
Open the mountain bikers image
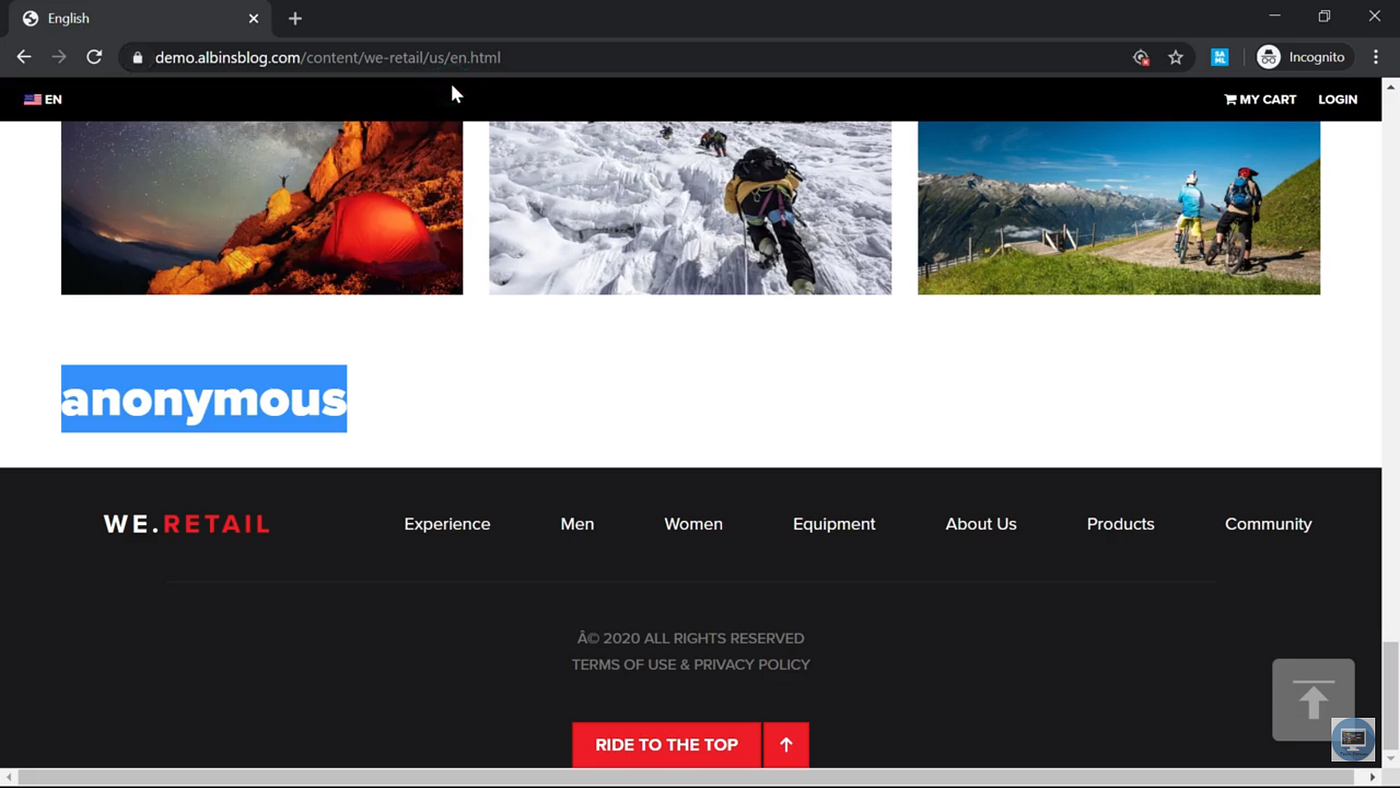(1119, 208)
